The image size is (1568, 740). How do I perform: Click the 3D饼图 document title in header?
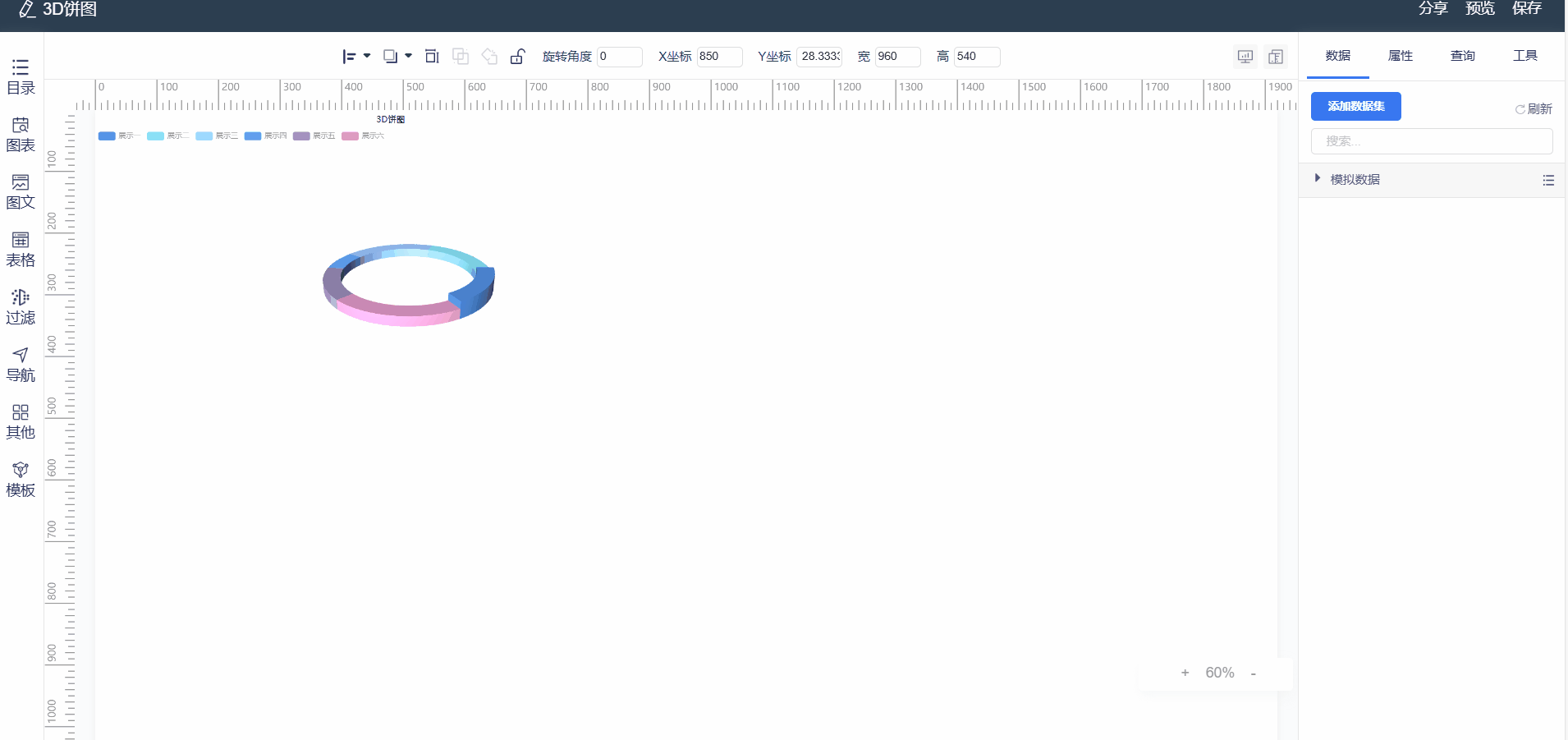[x=70, y=9]
